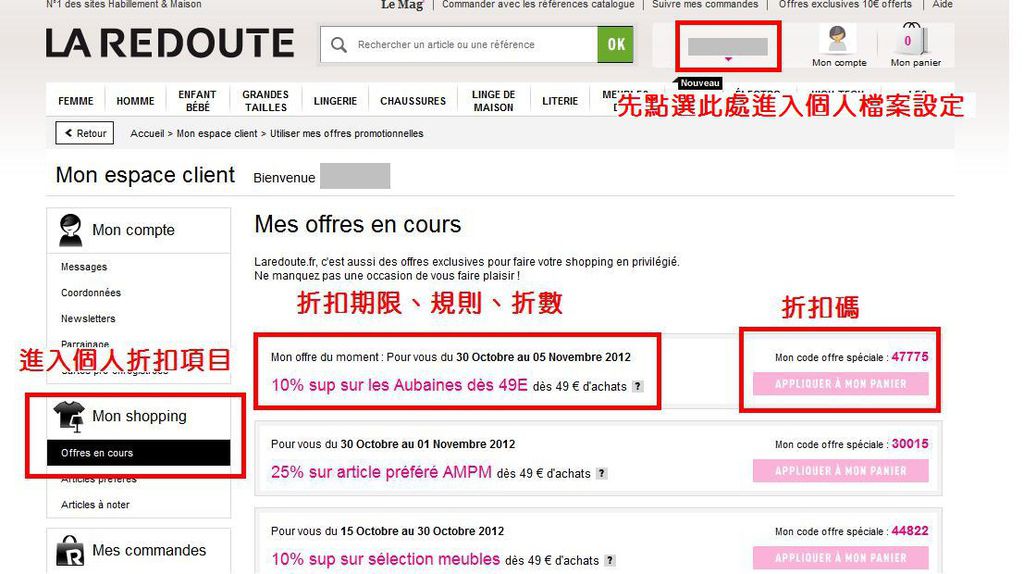Apply code 30015 to my basket

[x=840, y=471]
